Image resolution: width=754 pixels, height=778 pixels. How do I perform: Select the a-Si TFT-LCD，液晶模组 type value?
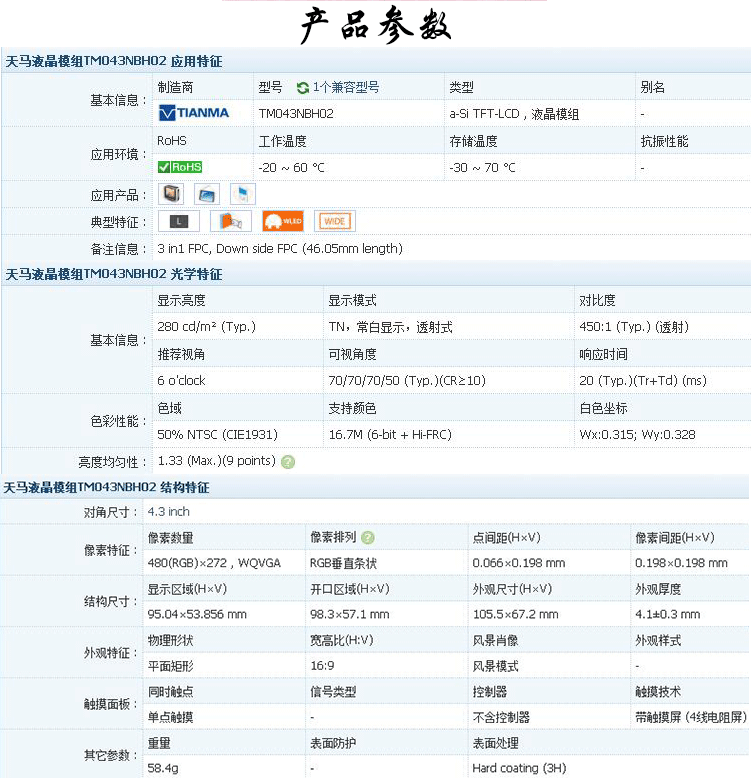tap(514, 114)
